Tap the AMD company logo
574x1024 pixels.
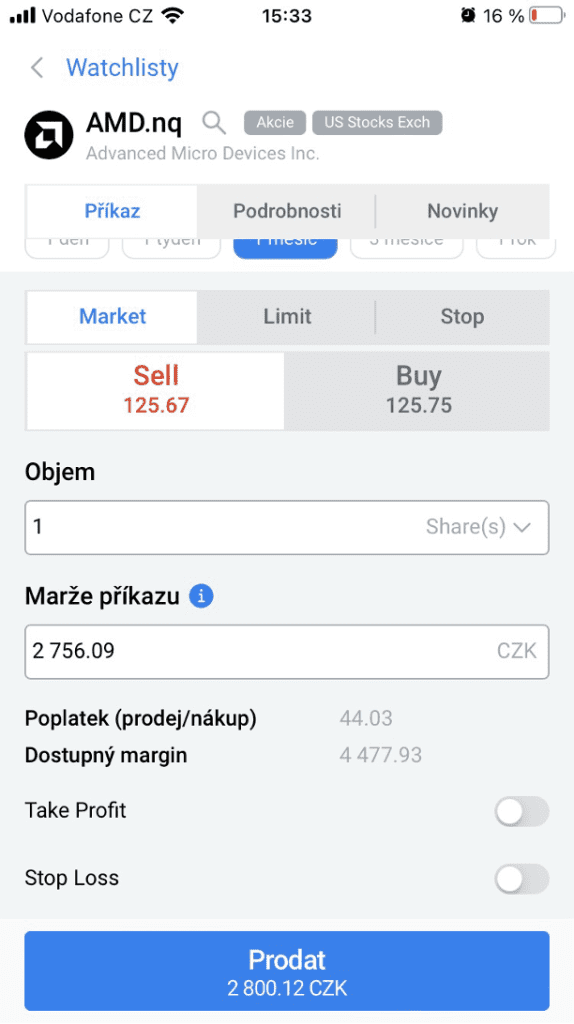pos(49,135)
